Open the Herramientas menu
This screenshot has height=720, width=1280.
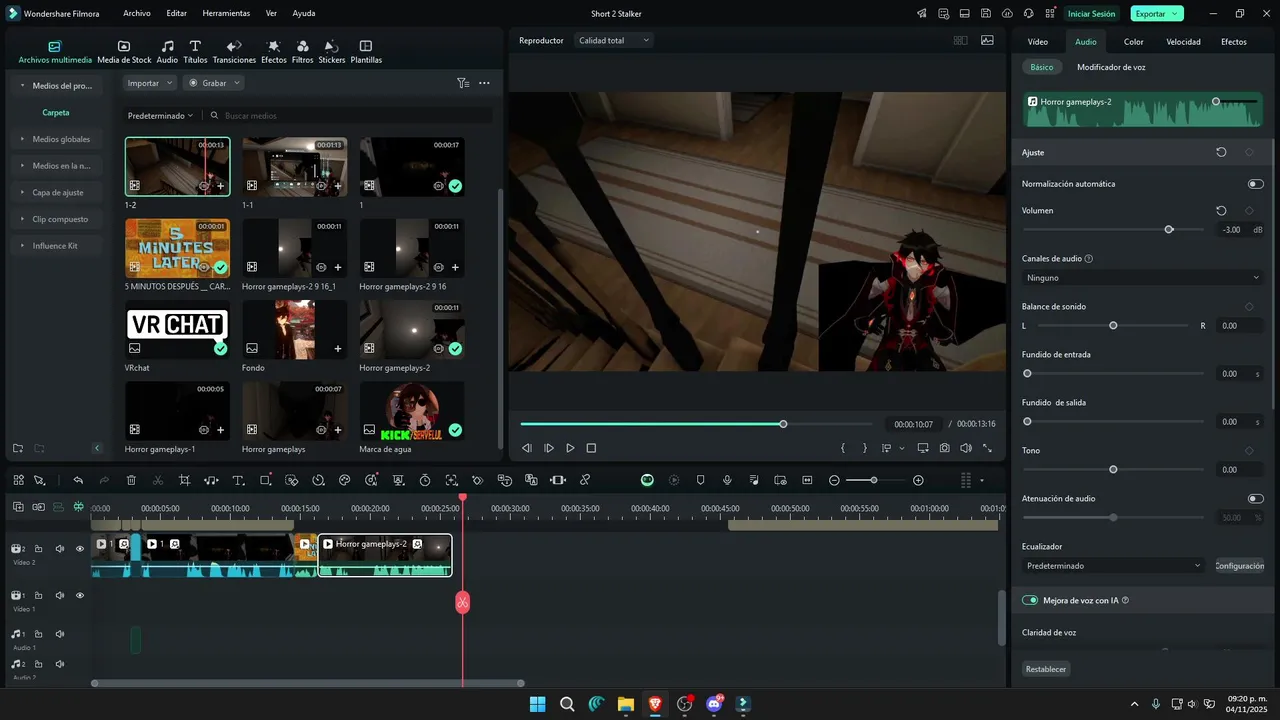[226, 14]
